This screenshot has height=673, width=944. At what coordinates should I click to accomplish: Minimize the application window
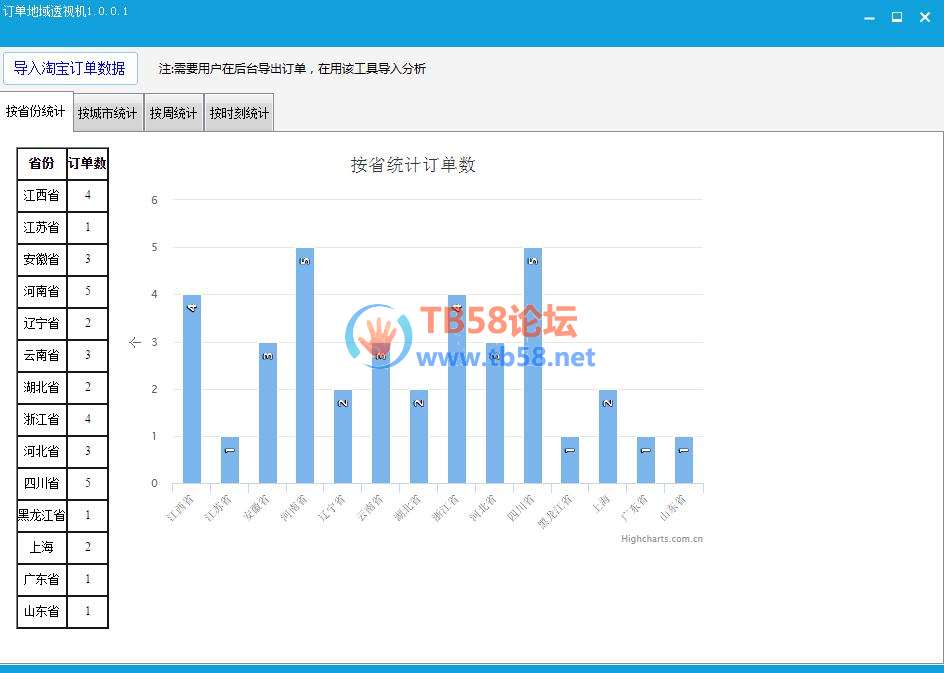click(869, 18)
